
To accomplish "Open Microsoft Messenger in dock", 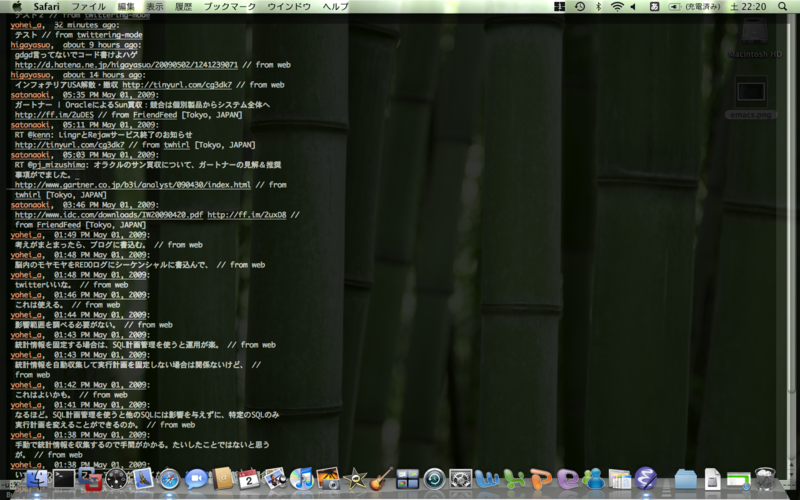I will 593,480.
